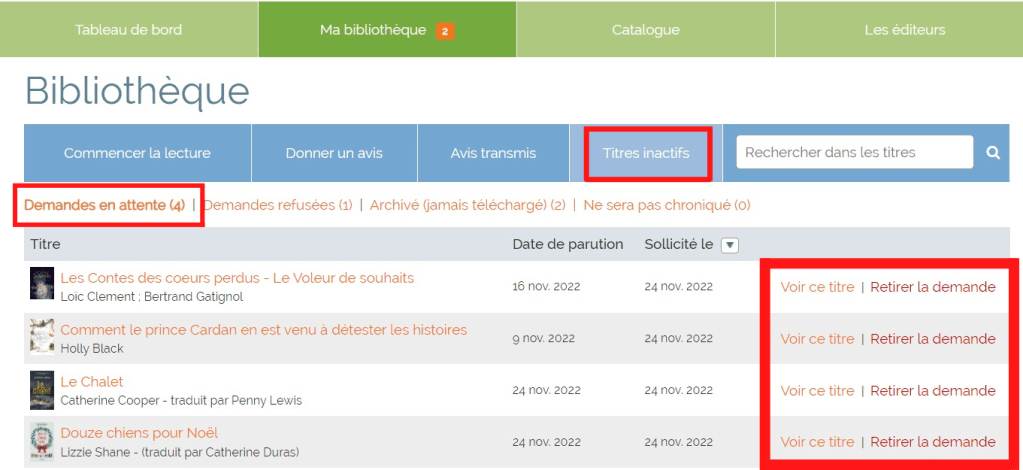This screenshot has height=470, width=1023.
Task: Open the Le Chalet book cover thumbnail
Action: click(42, 390)
